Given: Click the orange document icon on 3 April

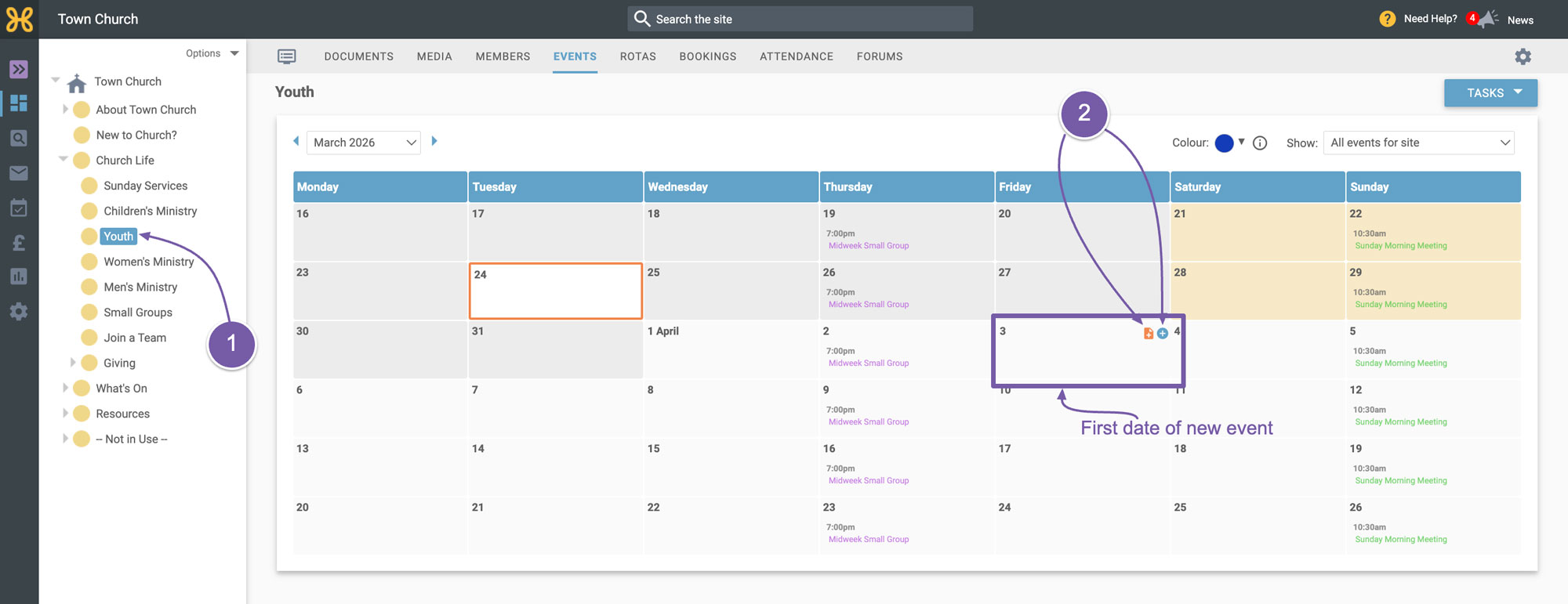Looking at the screenshot, I should (1149, 334).
